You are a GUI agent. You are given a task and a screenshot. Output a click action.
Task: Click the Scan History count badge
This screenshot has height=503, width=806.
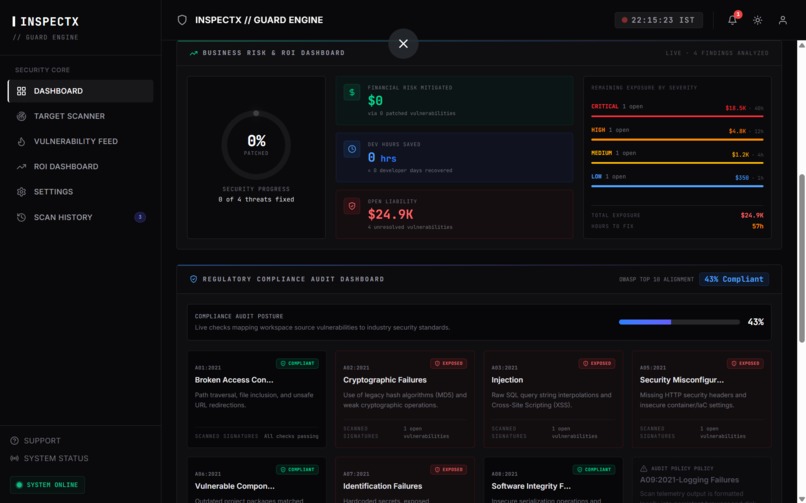pyautogui.click(x=140, y=217)
